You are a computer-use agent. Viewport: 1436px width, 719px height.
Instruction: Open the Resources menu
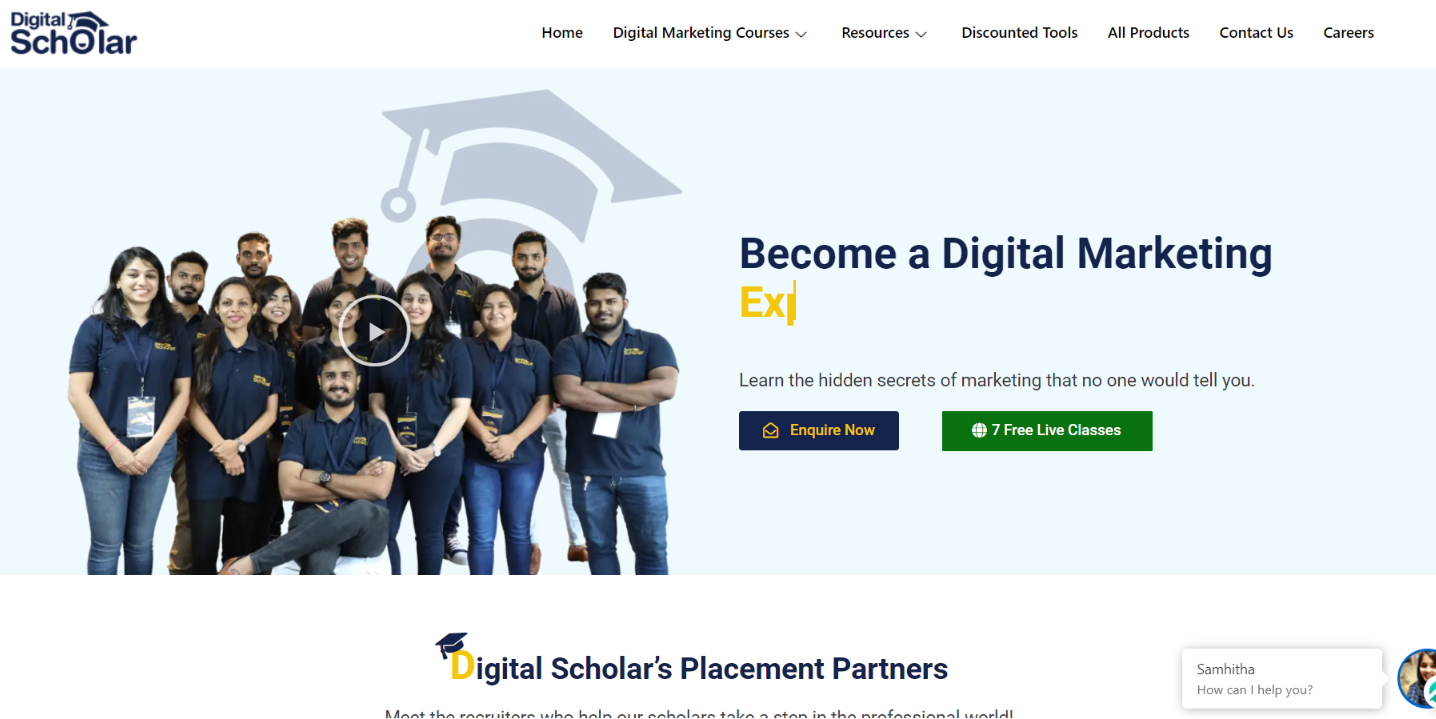click(884, 33)
